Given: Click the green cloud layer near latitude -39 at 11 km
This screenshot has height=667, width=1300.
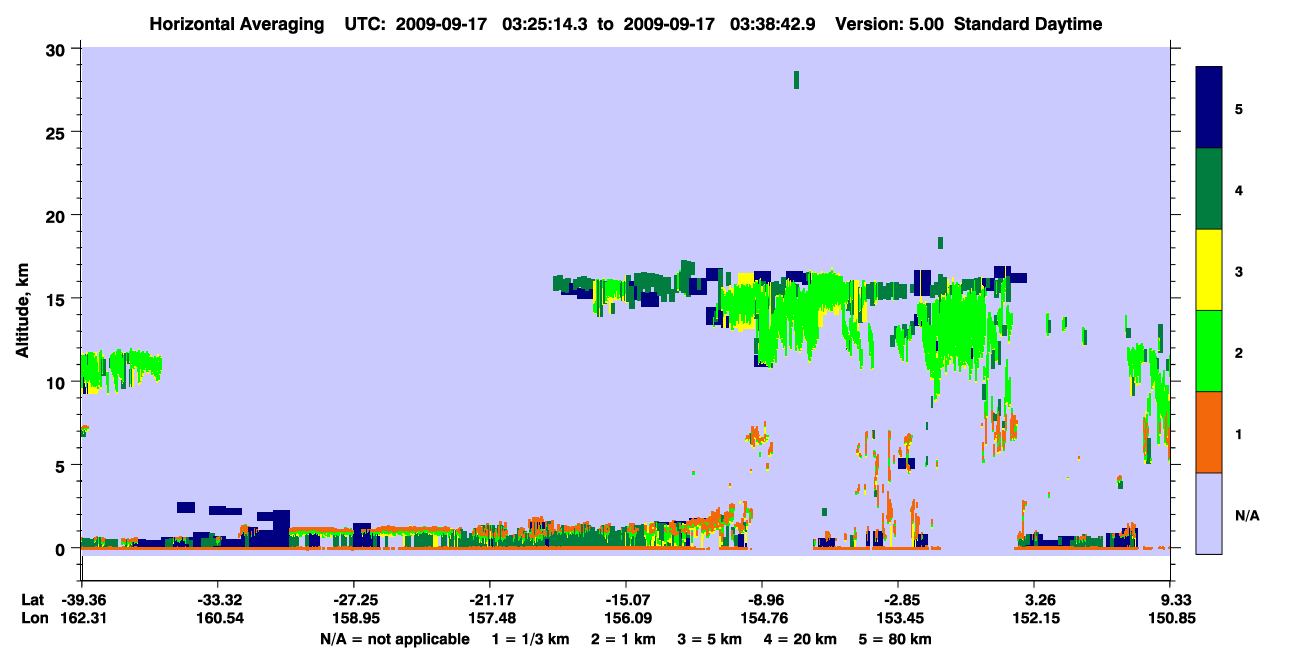Looking at the screenshot, I should click(x=121, y=369).
